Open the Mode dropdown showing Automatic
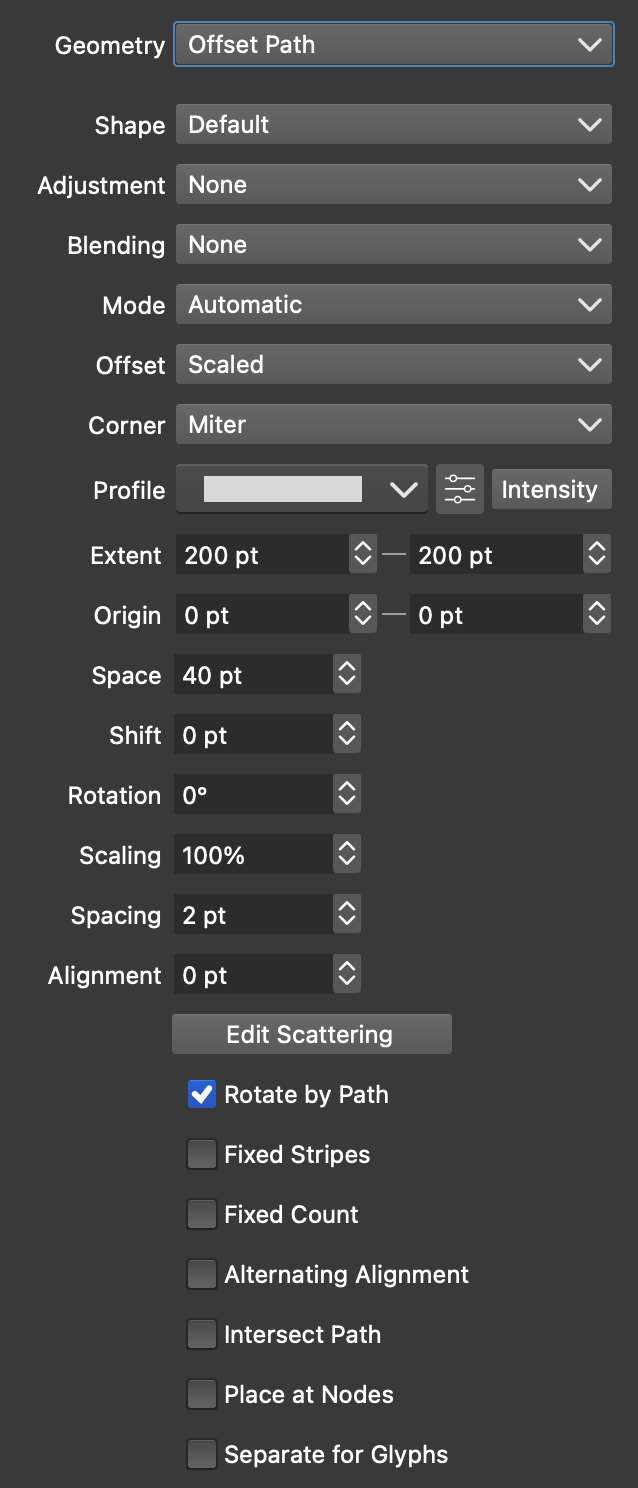 pos(393,305)
